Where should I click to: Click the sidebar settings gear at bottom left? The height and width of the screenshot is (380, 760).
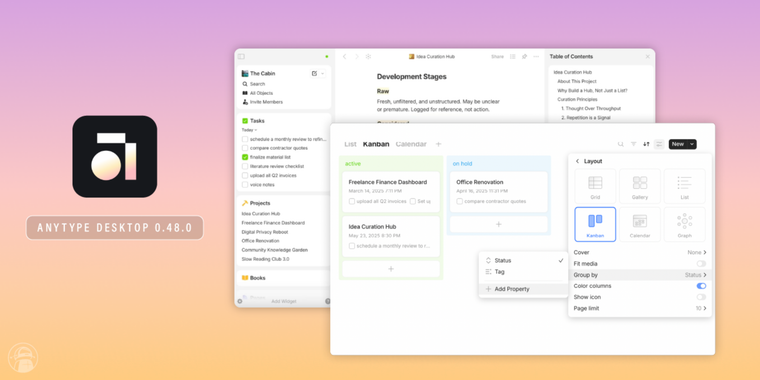click(239, 301)
